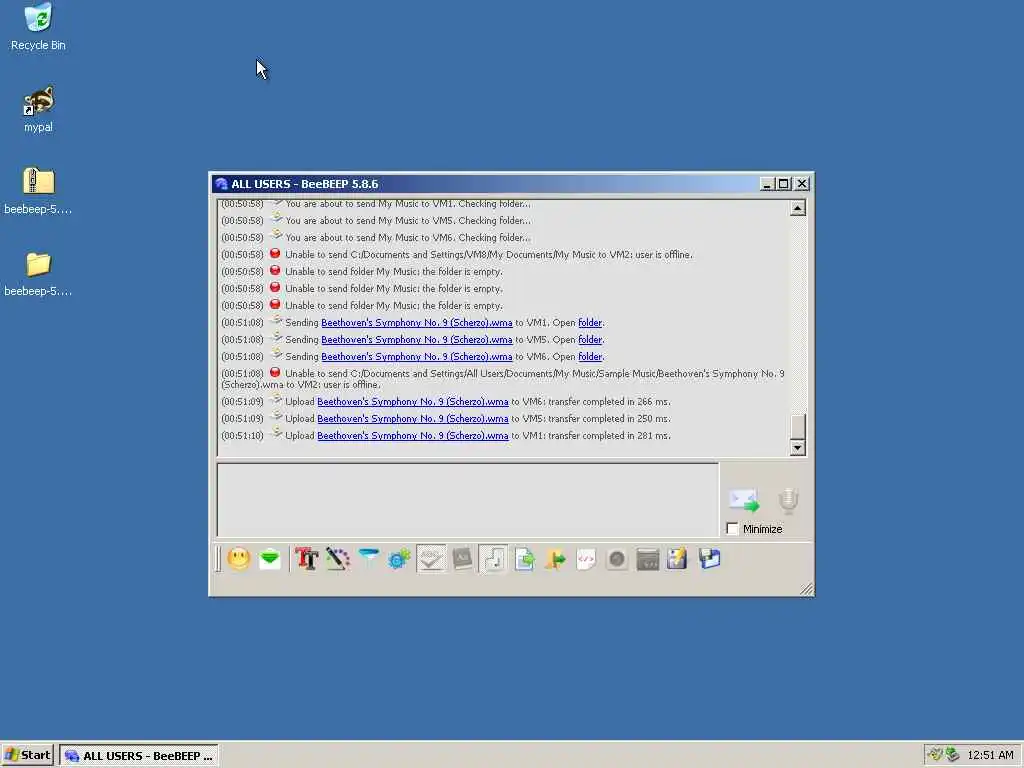Click inside the message input box
The image size is (1024, 768).
468,500
